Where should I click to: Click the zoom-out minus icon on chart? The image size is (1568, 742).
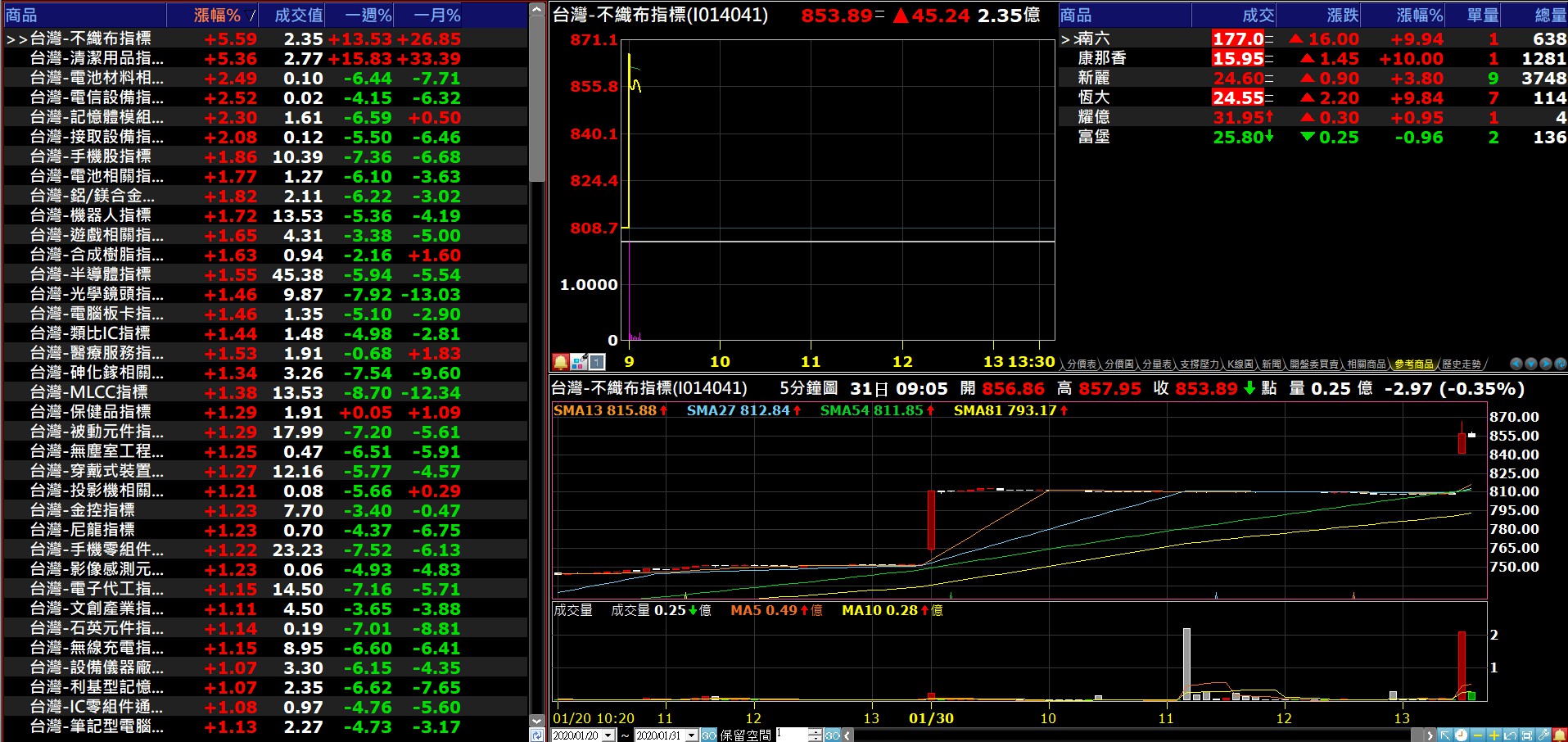pyautogui.click(x=1477, y=735)
